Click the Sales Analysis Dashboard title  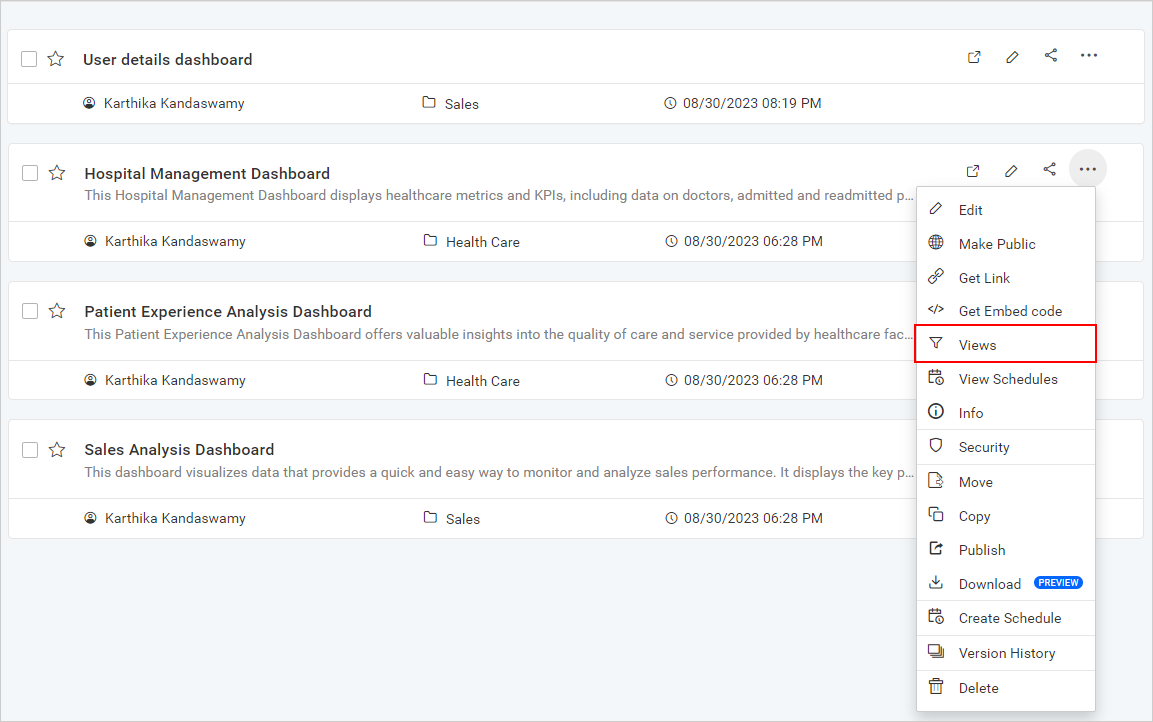pos(179,449)
